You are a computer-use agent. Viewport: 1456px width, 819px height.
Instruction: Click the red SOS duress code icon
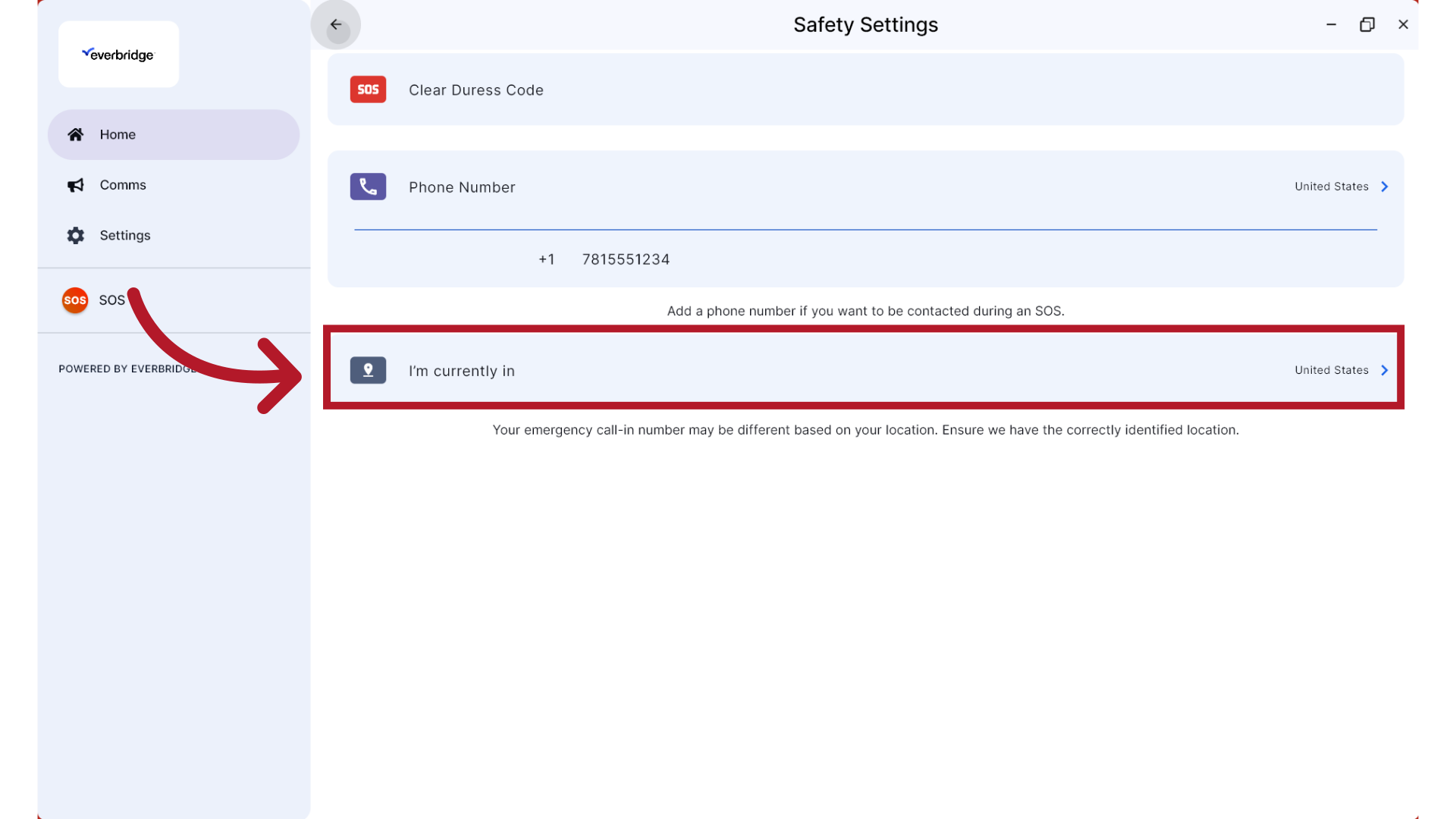[368, 89]
